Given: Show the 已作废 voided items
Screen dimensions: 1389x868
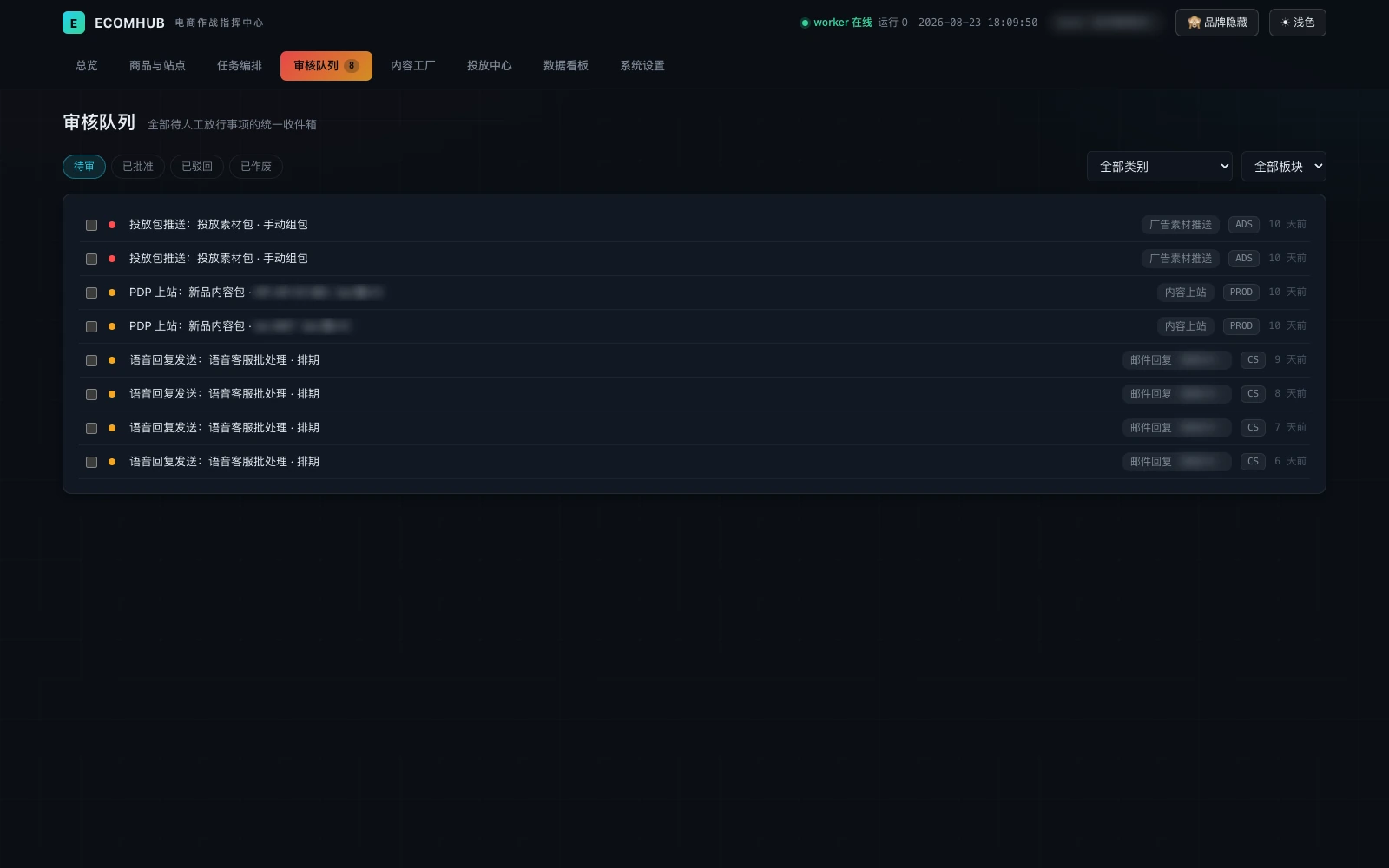Looking at the screenshot, I should 256,167.
